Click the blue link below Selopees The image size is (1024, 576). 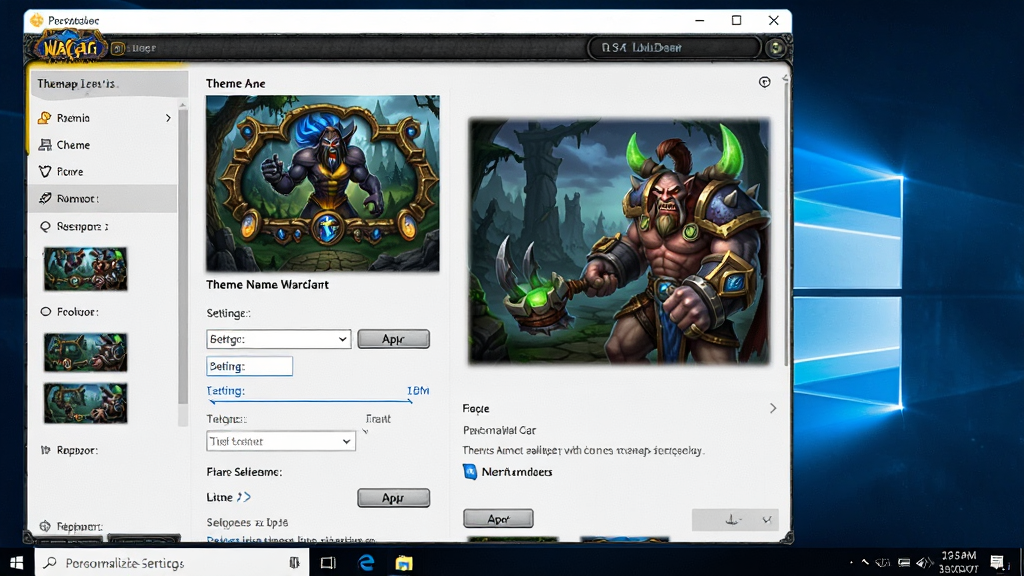coord(291,539)
